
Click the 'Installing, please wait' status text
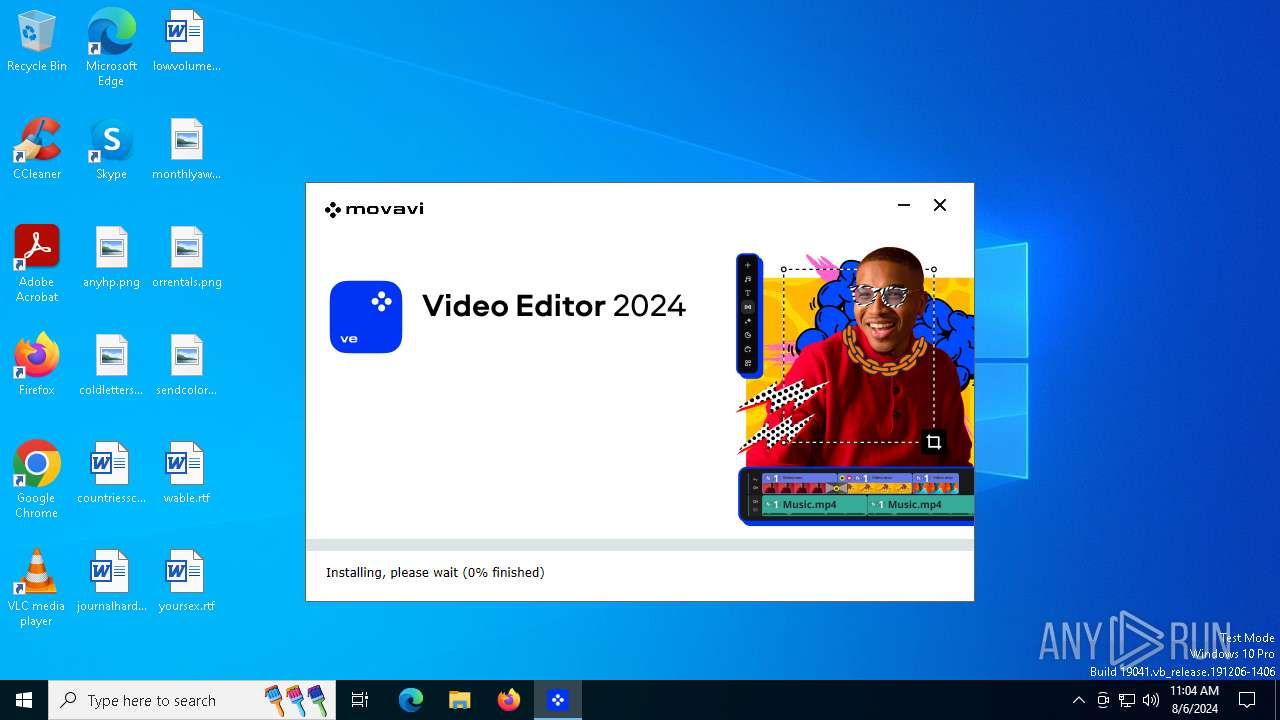[x=435, y=573]
